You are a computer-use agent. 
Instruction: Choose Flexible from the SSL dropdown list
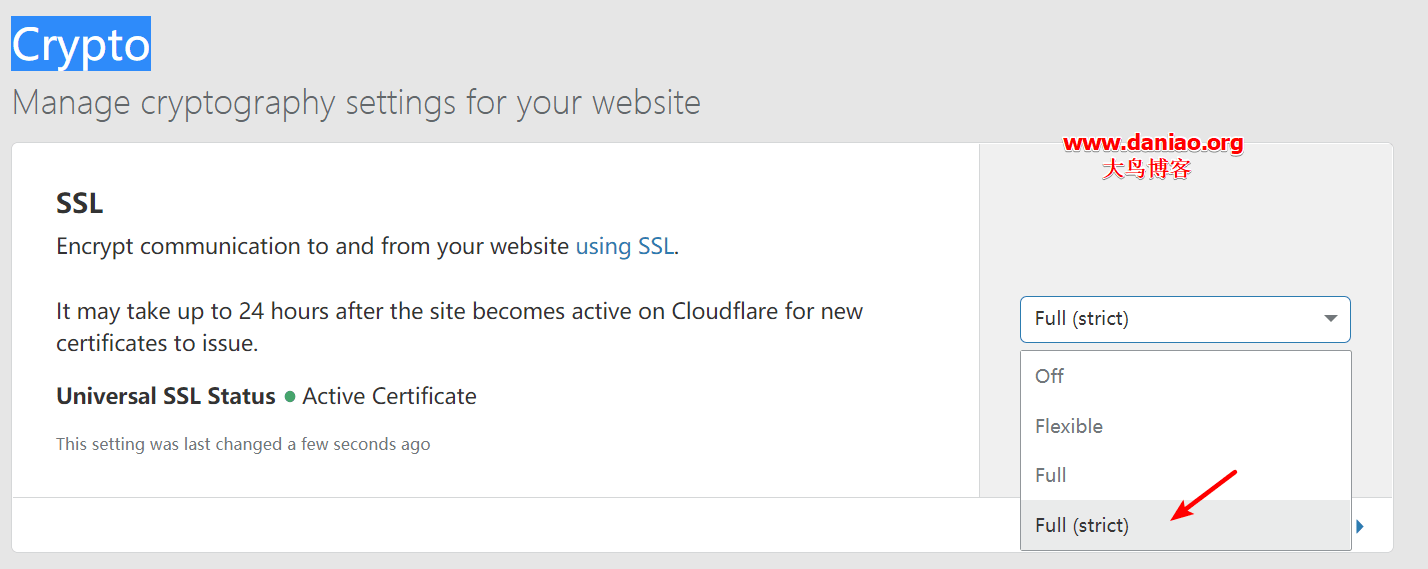(x=1185, y=426)
